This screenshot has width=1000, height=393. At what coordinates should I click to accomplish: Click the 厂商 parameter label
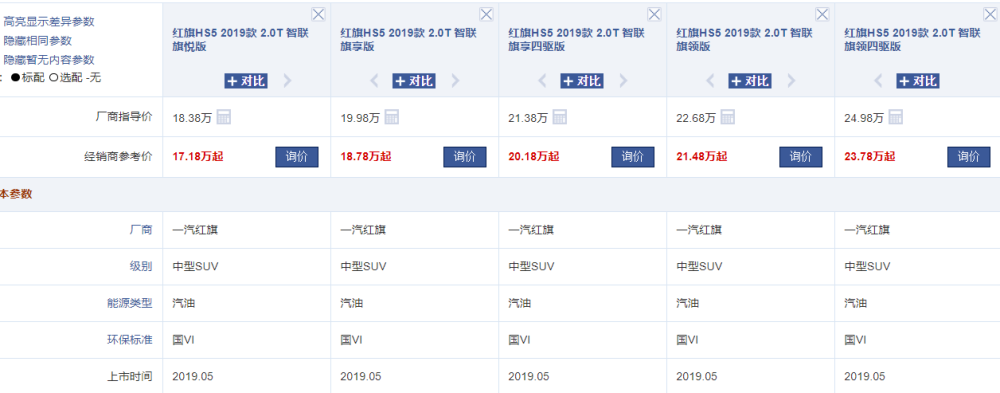pyautogui.click(x=142, y=230)
